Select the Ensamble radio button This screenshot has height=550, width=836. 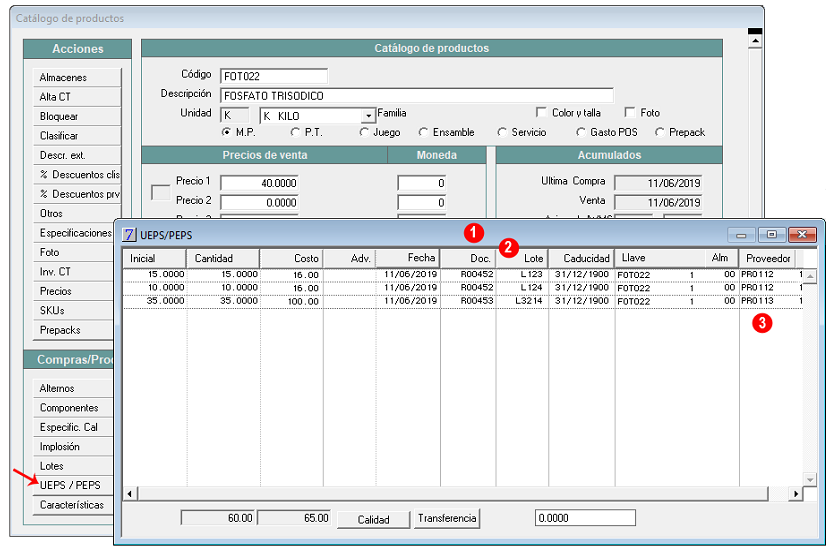[x=423, y=132]
